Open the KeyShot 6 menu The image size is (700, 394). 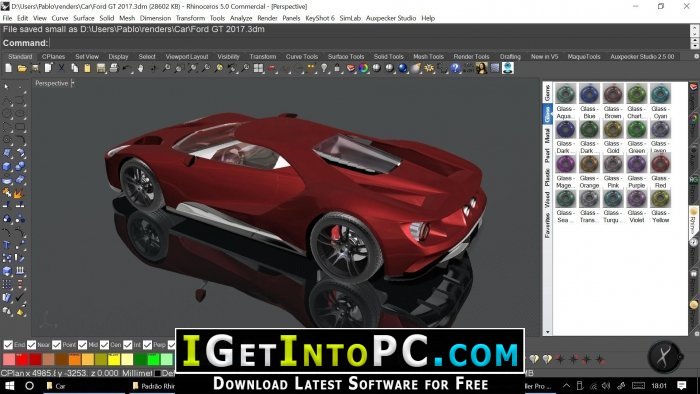tap(320, 18)
